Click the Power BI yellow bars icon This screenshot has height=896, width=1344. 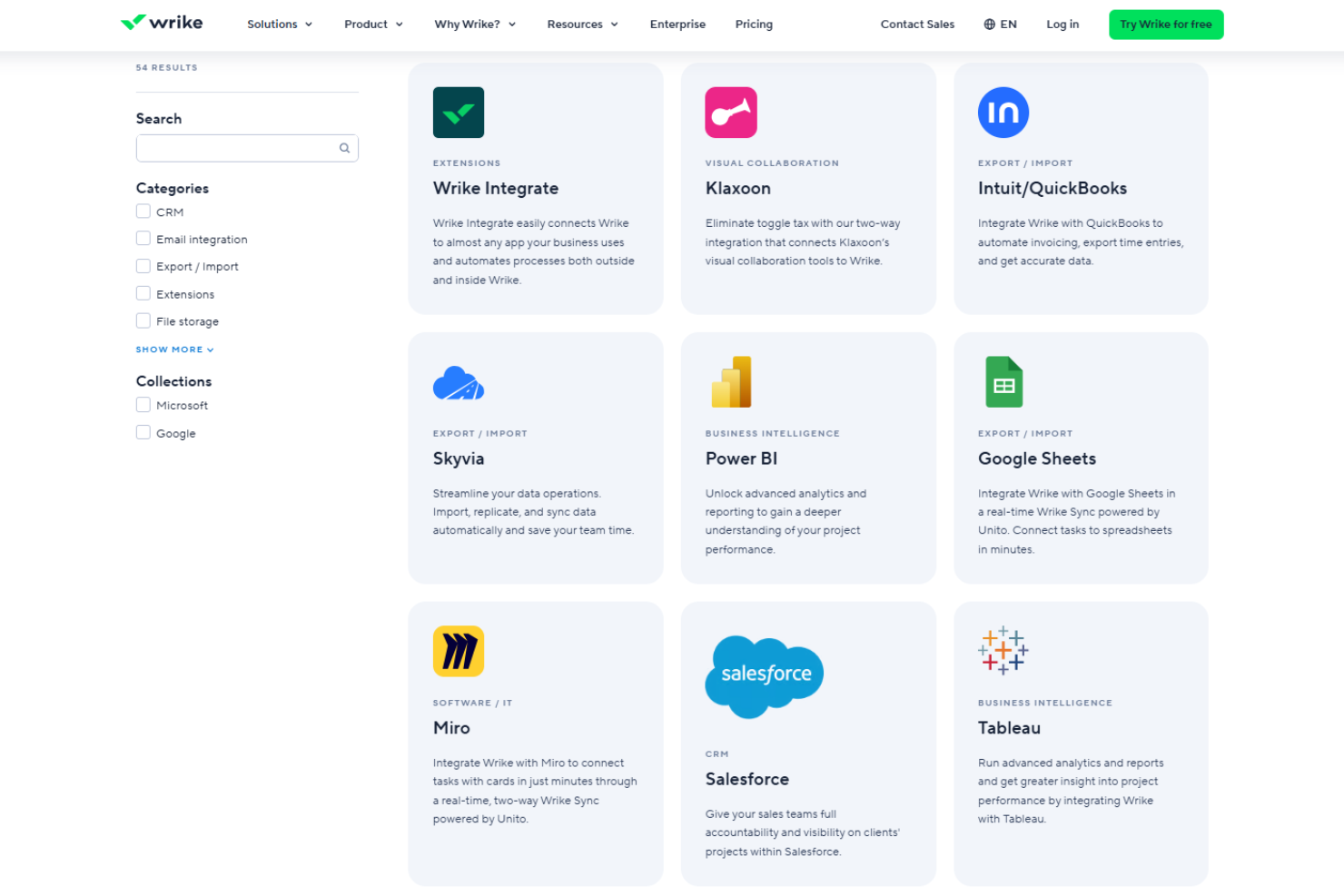tap(732, 382)
